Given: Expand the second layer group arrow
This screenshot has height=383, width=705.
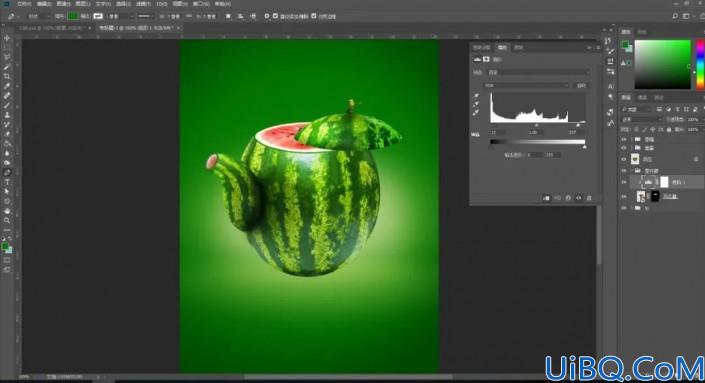Looking at the screenshot, I should [x=632, y=148].
